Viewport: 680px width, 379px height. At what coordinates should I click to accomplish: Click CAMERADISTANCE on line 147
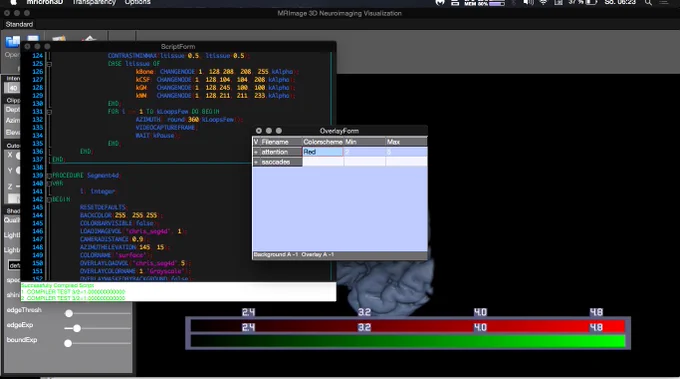click(105, 239)
